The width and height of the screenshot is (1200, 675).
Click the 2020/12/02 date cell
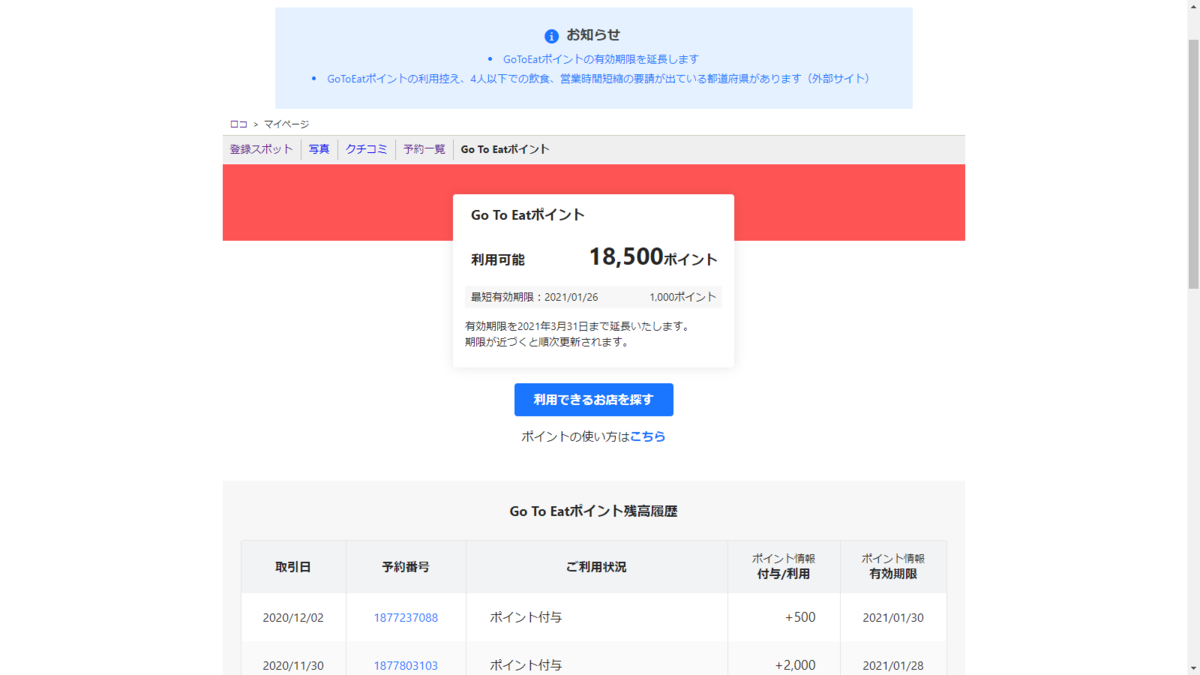point(293,617)
